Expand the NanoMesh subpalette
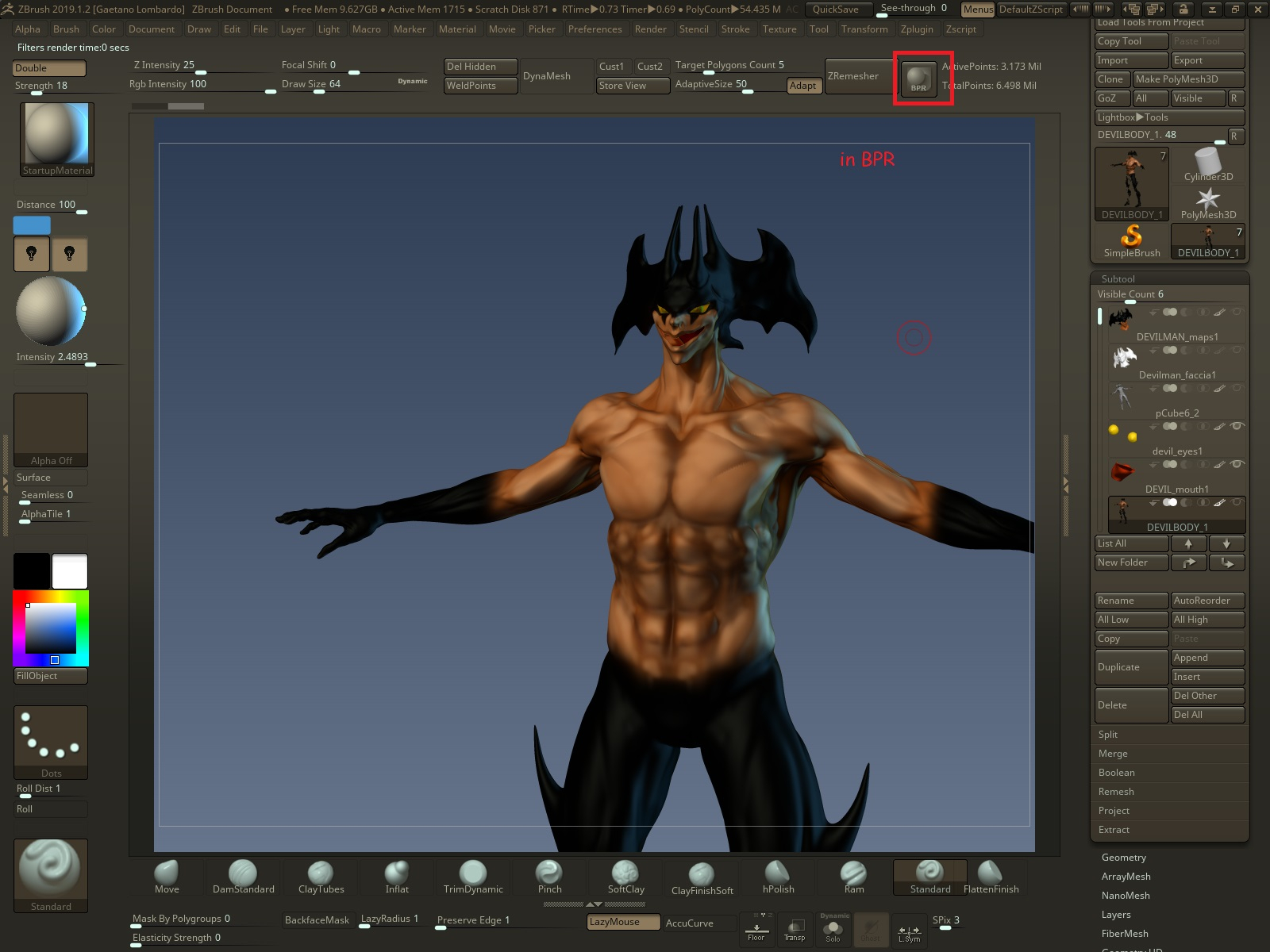This screenshot has width=1270, height=952. [1126, 896]
